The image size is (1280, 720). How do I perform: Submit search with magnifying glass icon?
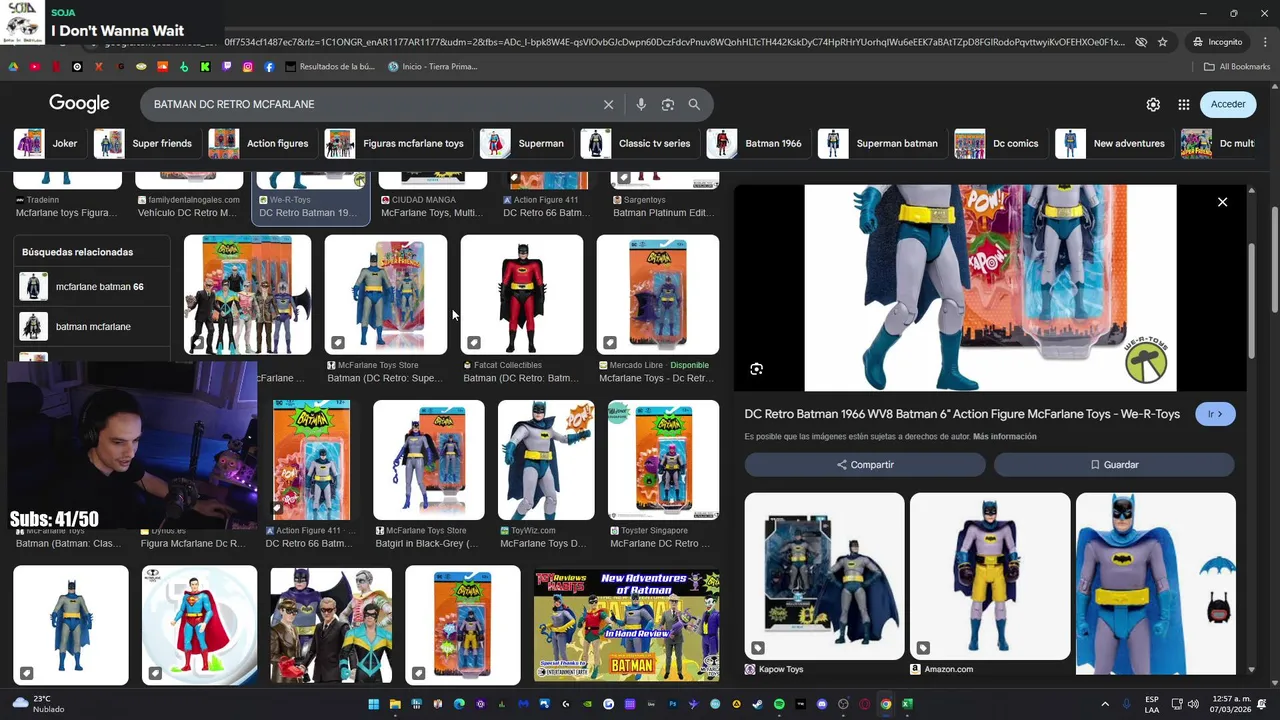tap(694, 104)
